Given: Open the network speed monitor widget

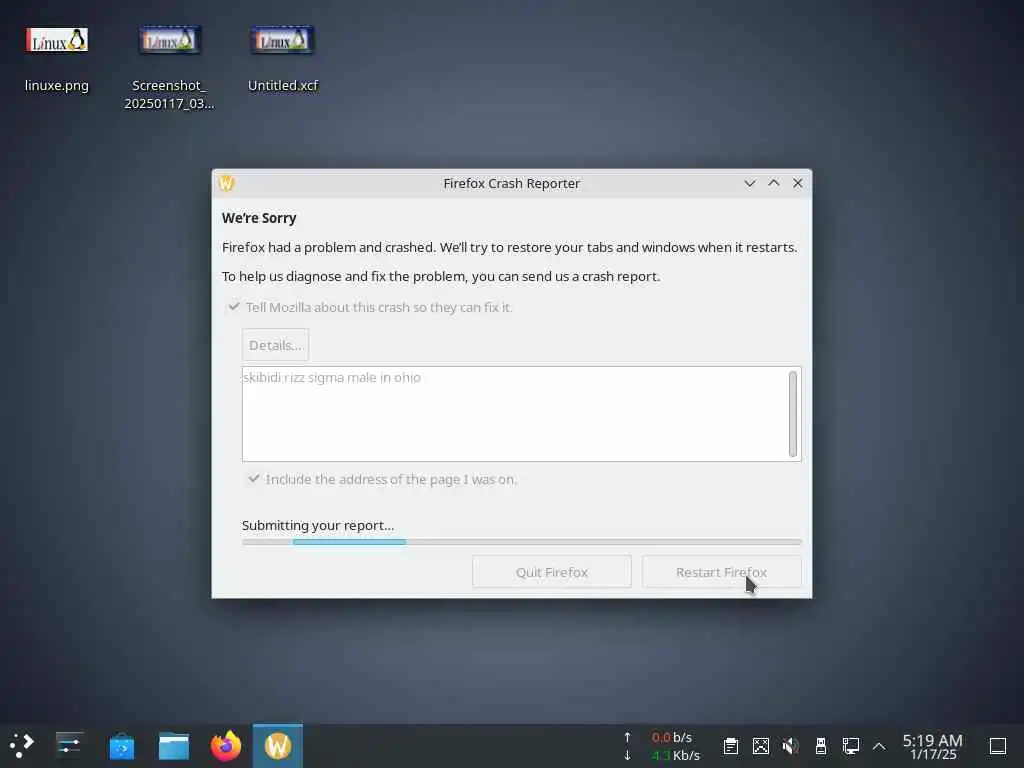Looking at the screenshot, I should 662,746.
